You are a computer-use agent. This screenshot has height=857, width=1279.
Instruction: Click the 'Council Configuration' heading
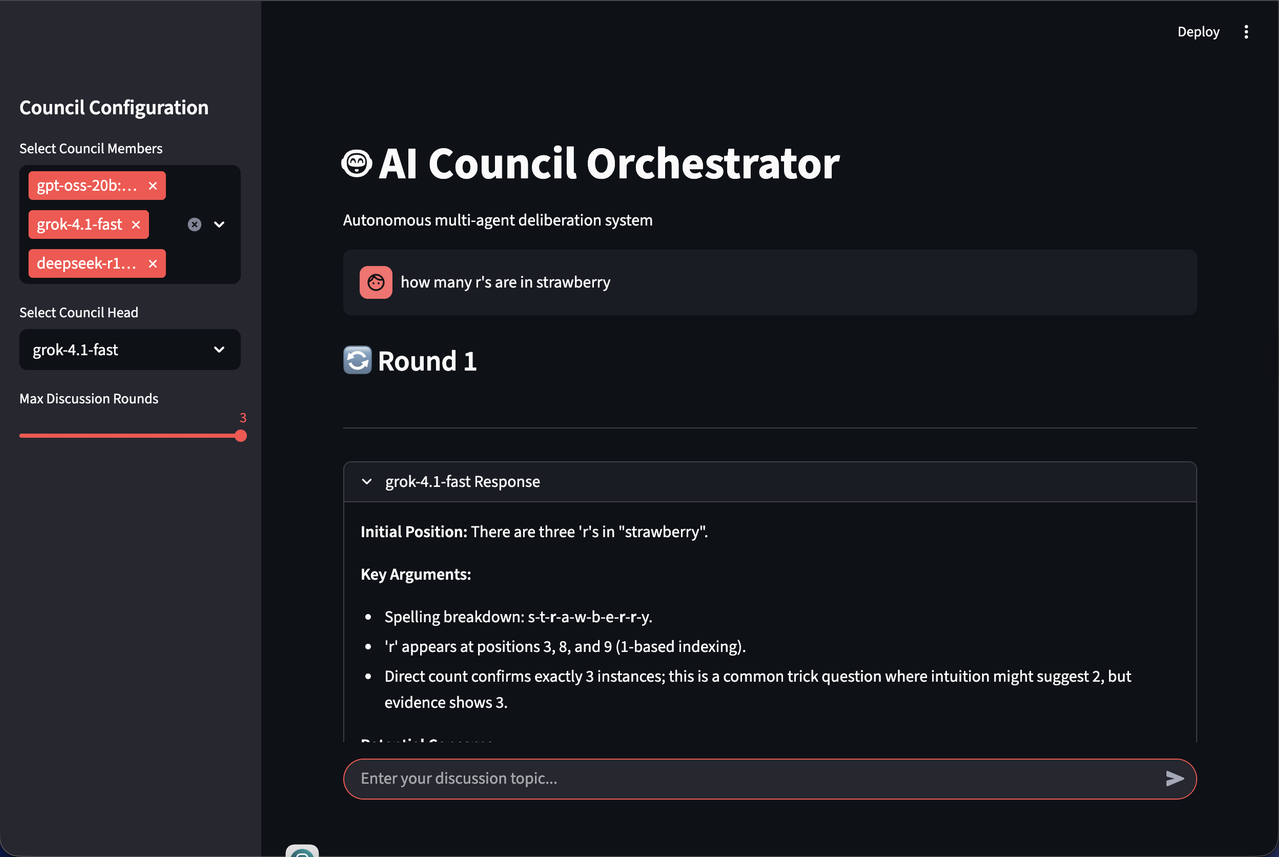pos(114,108)
